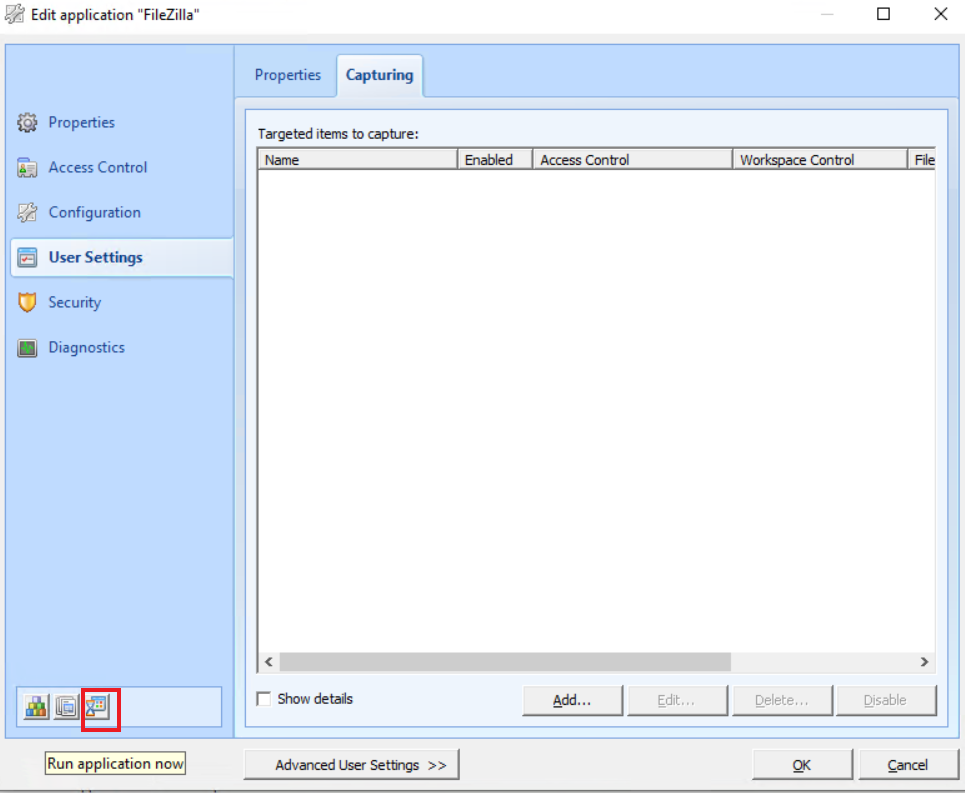Click the horizontal scrollbar right arrow

pyautogui.click(x=924, y=662)
